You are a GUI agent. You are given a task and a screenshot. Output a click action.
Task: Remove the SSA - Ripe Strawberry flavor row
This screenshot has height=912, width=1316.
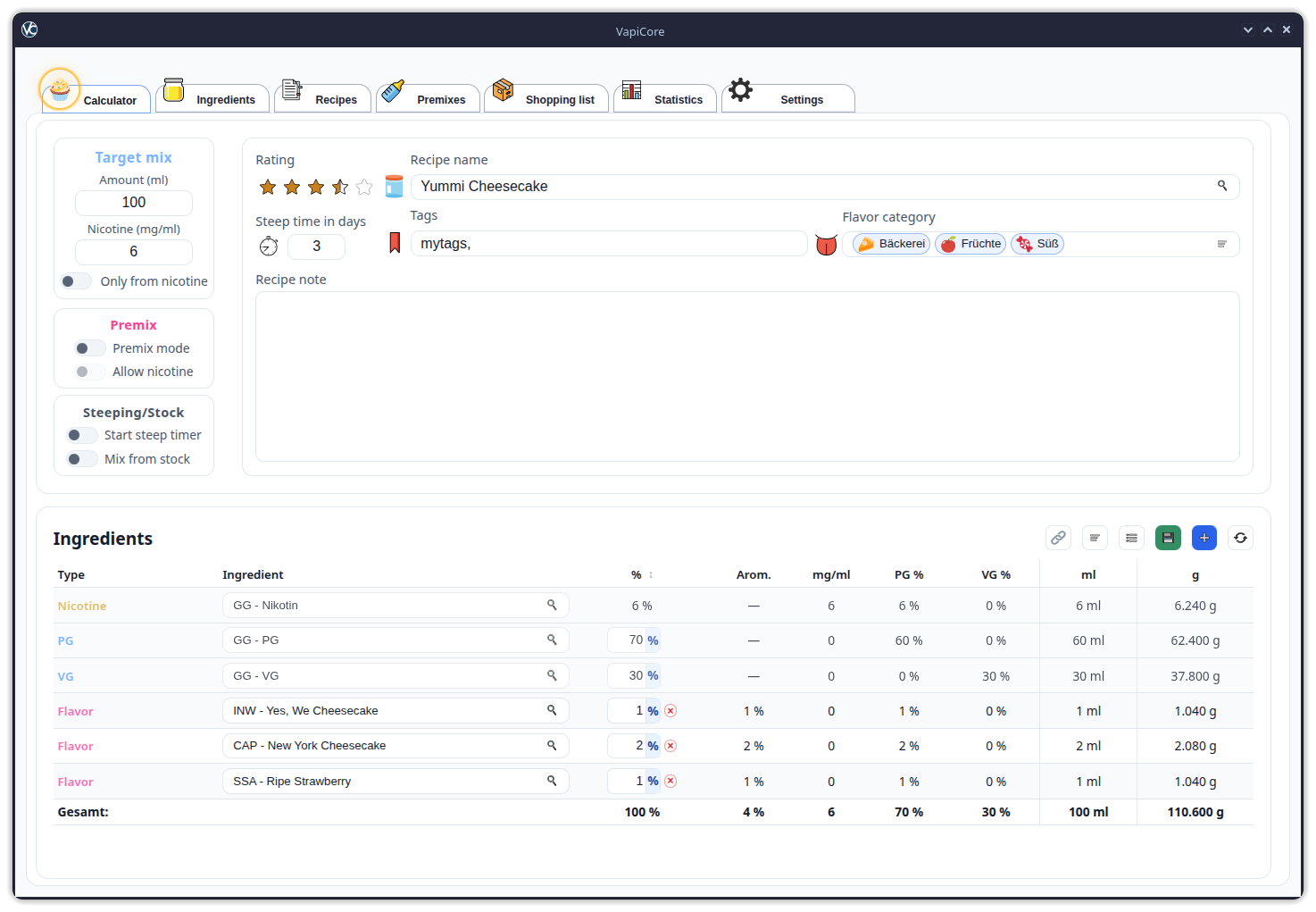click(670, 782)
